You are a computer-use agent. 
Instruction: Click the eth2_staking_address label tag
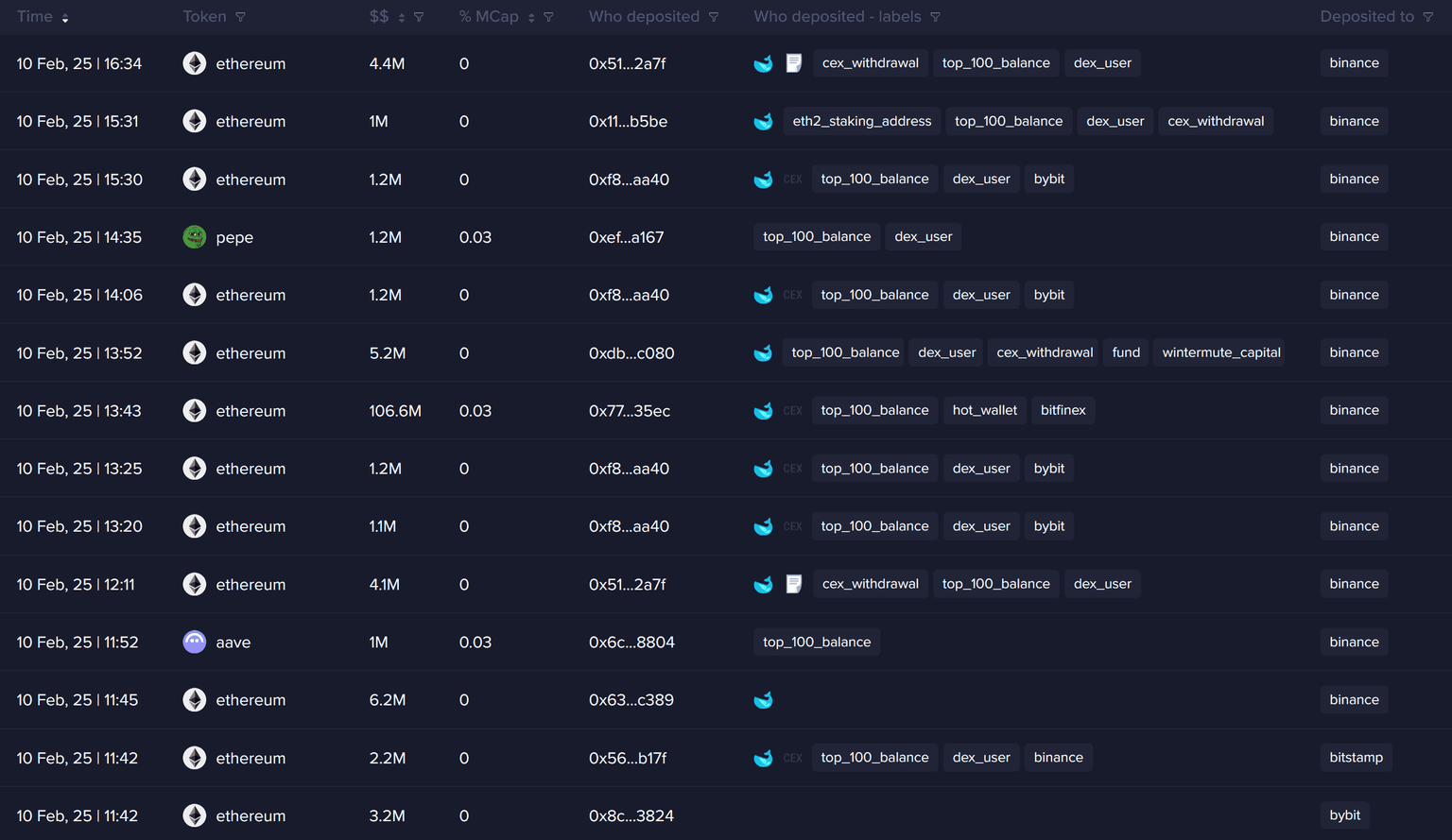pyautogui.click(x=861, y=121)
